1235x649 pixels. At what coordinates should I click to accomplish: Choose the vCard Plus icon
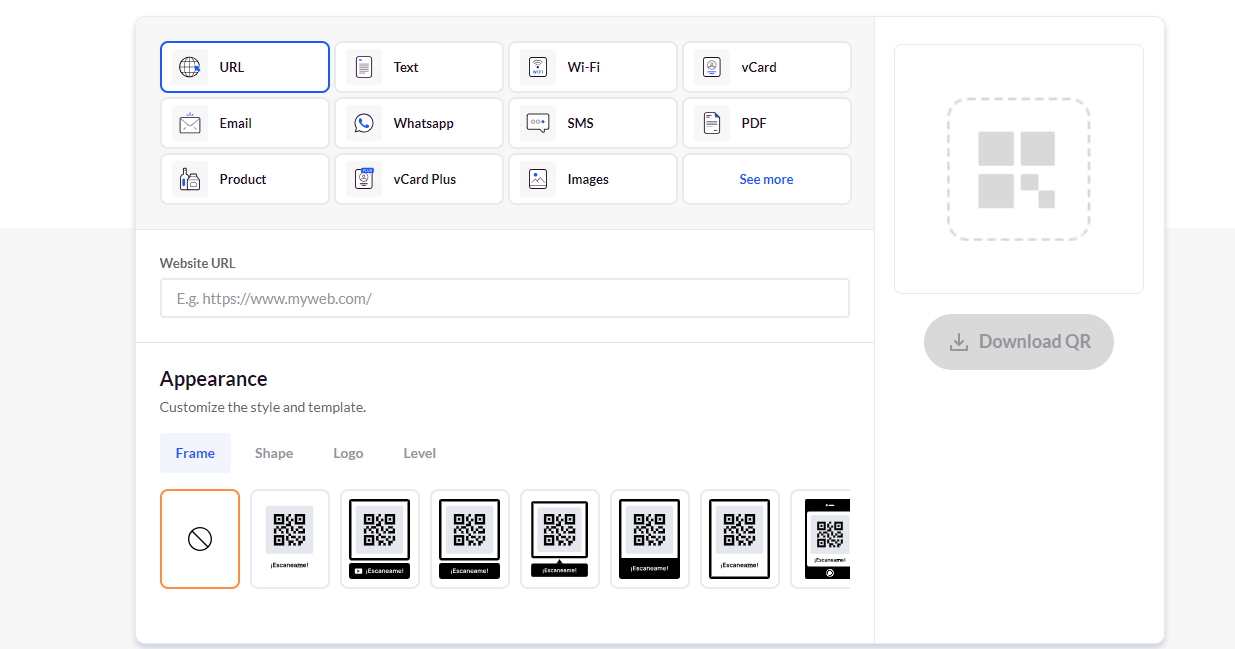364,179
